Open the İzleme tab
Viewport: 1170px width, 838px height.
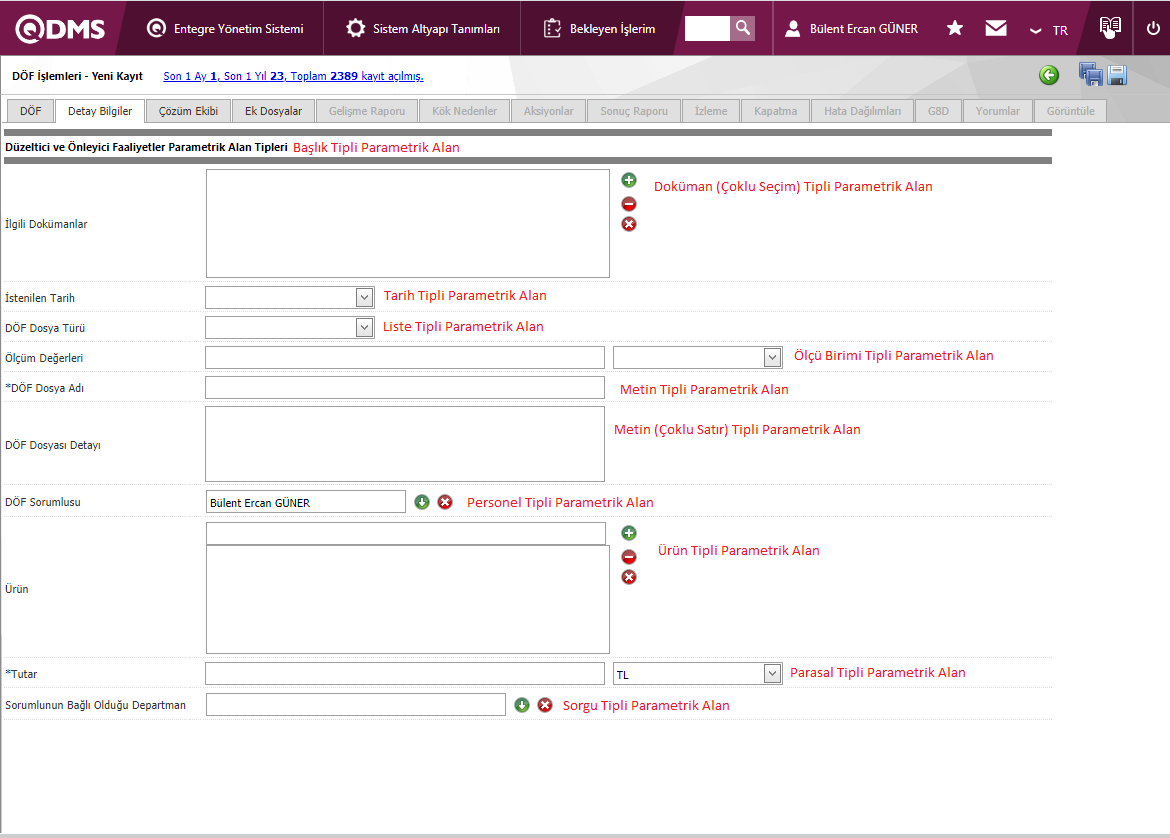[x=710, y=111]
